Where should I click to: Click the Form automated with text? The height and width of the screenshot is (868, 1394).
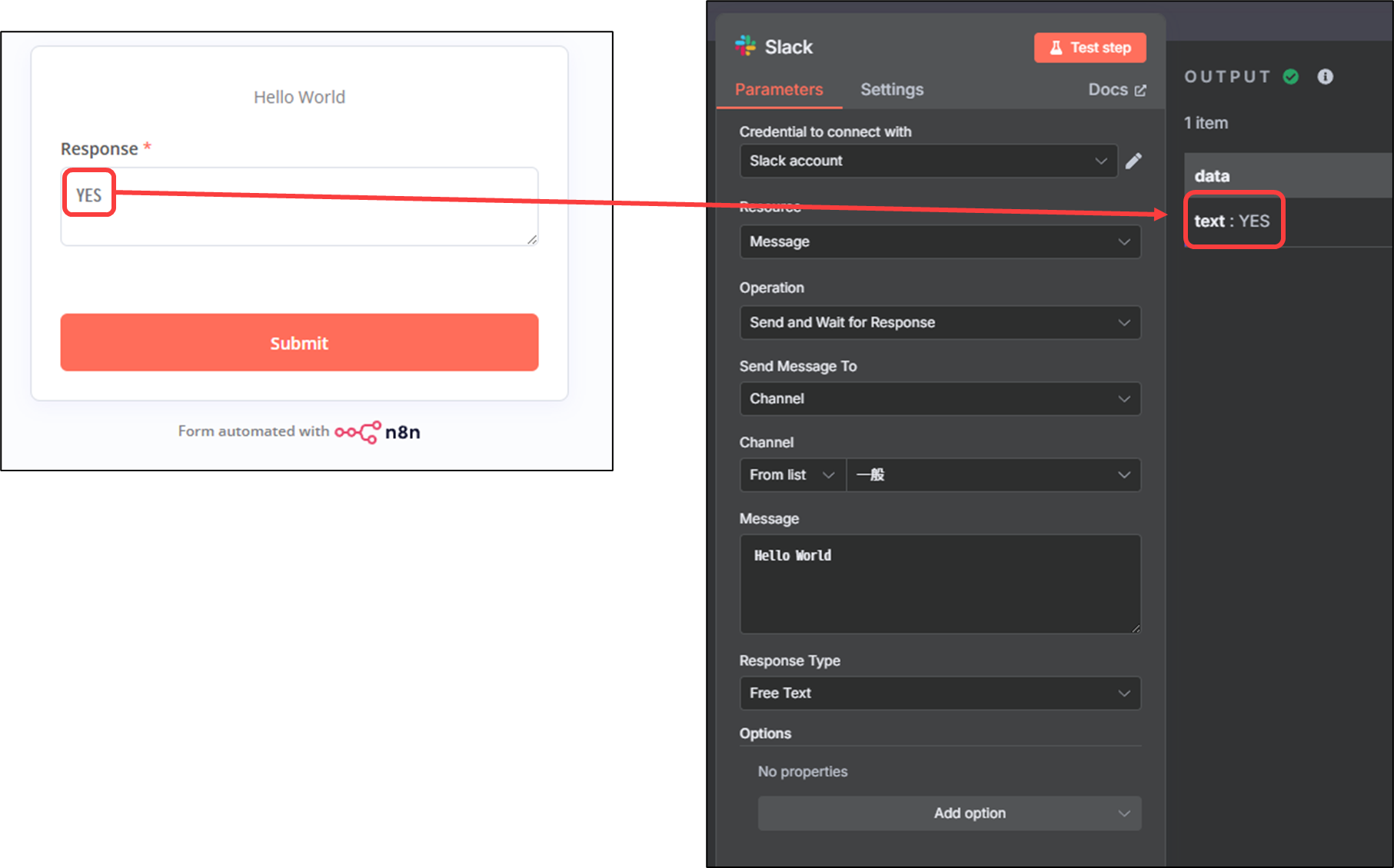click(254, 431)
